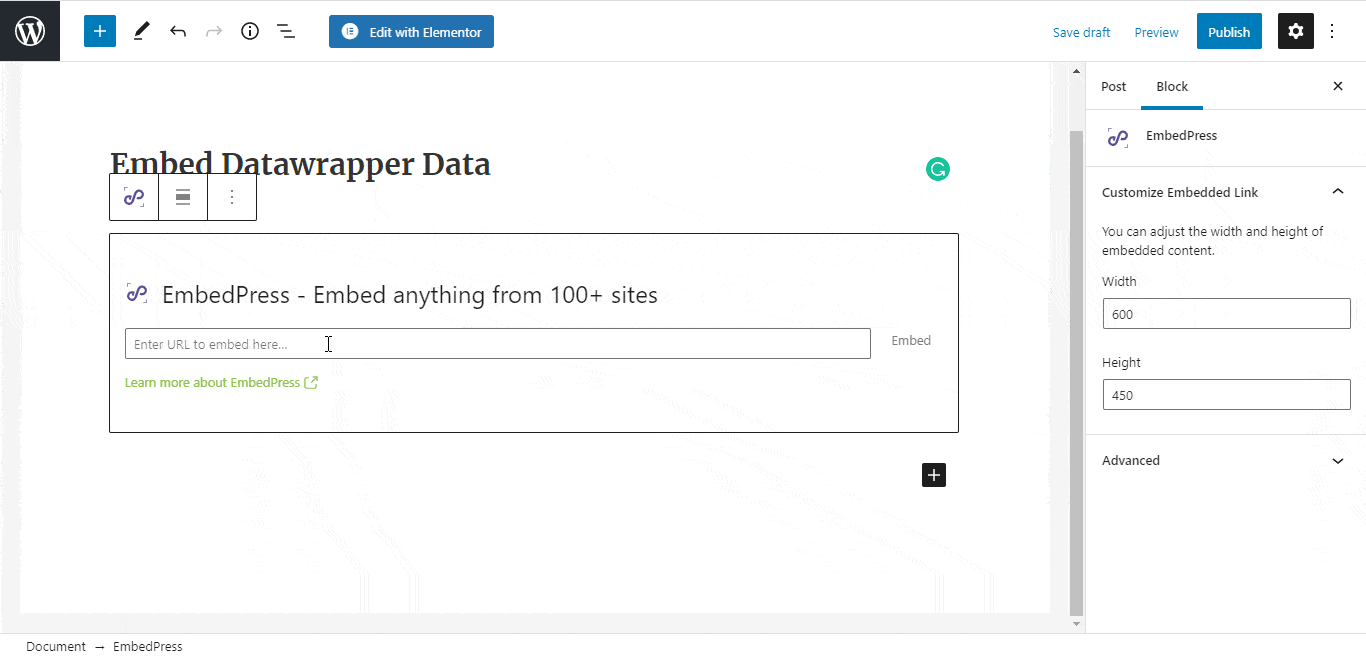The width and height of the screenshot is (1366, 657).
Task: Publish the post
Action: [1229, 31]
